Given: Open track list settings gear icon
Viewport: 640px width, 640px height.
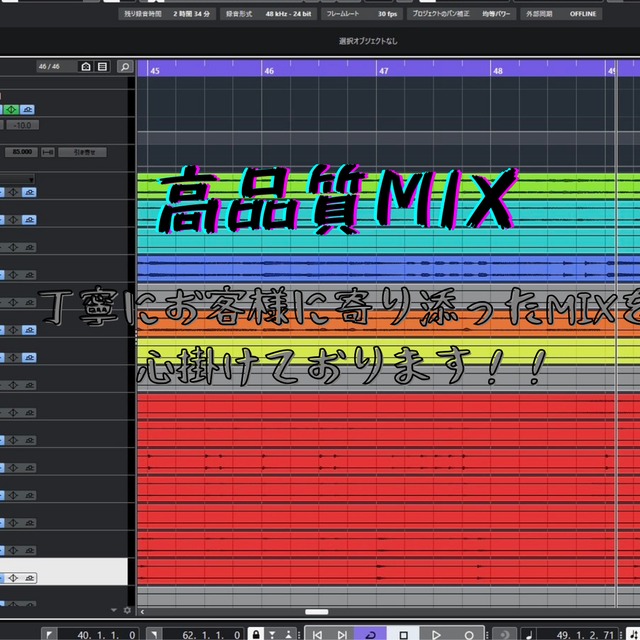Looking at the screenshot, I should pos(126,609).
